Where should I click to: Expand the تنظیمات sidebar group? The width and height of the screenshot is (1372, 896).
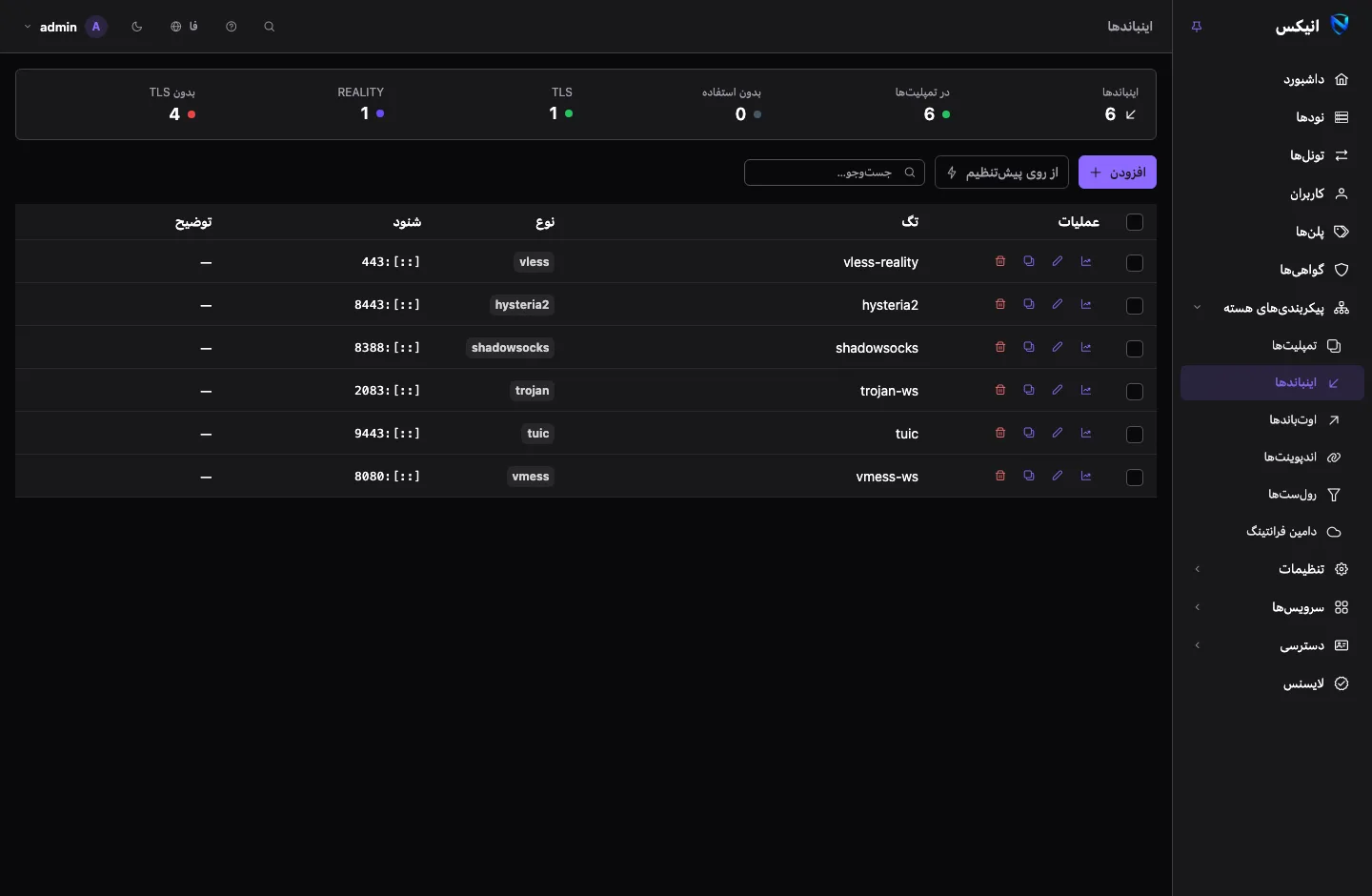click(1272, 569)
